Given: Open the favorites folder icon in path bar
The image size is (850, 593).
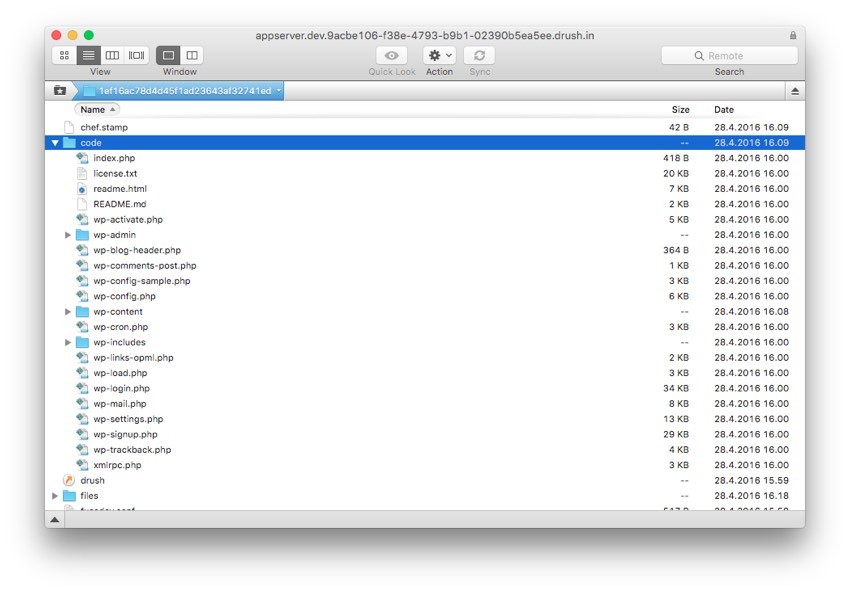Looking at the screenshot, I should [60, 91].
